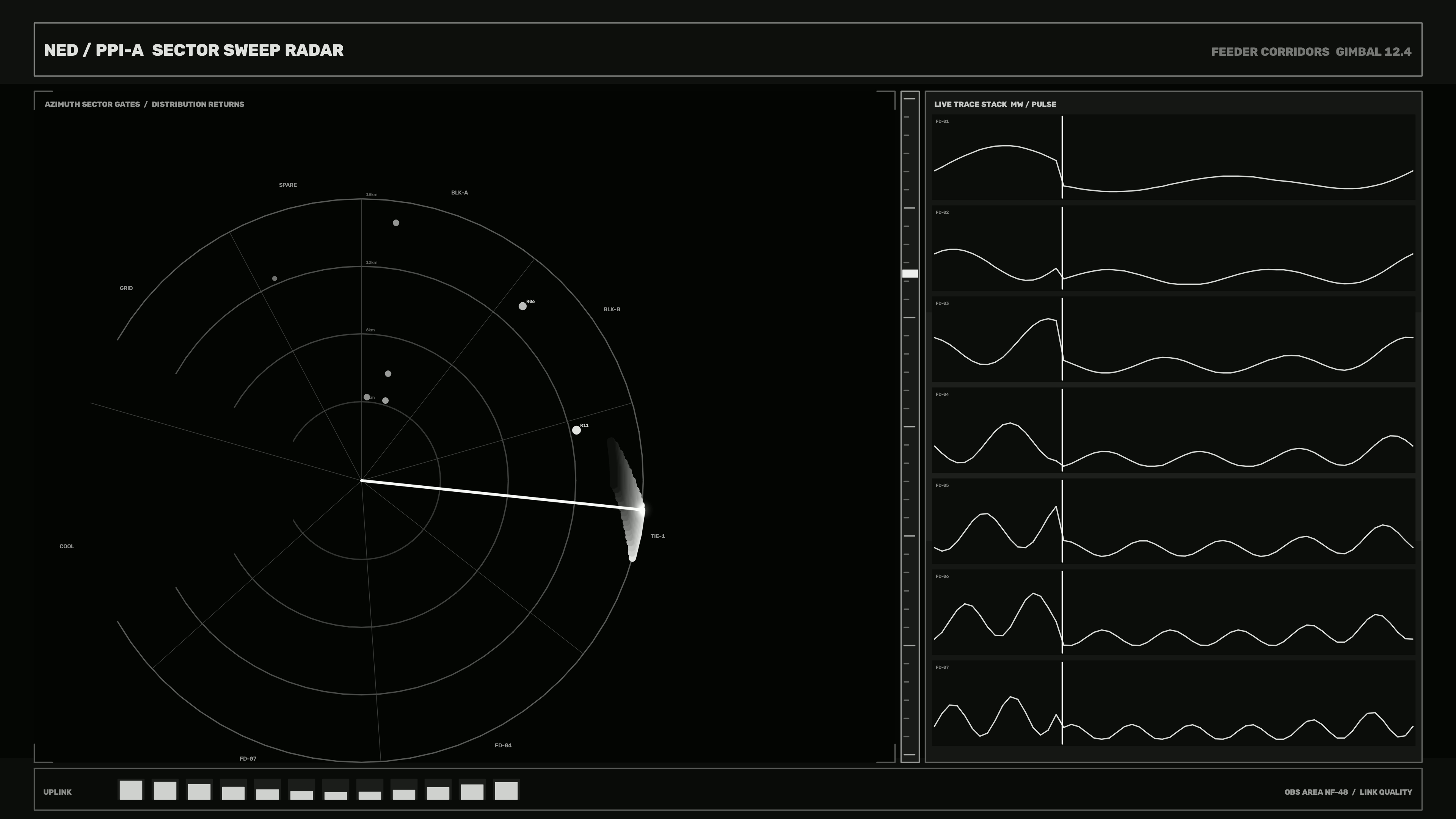Viewport: 1456px width, 819px height.
Task: Click the COOL sector label
Action: coord(67,546)
